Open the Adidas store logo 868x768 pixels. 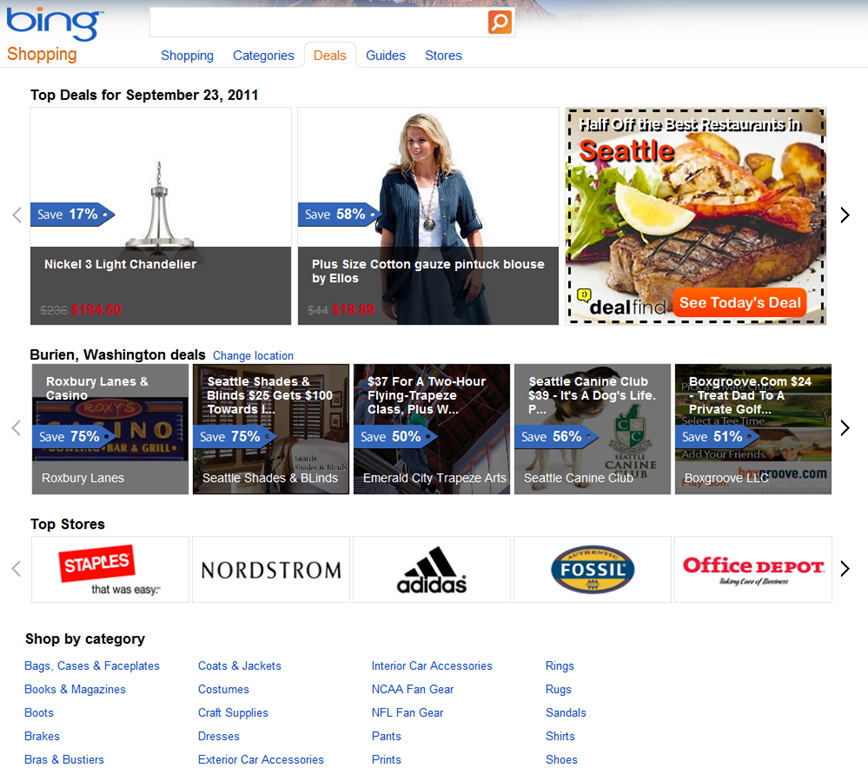coord(432,569)
